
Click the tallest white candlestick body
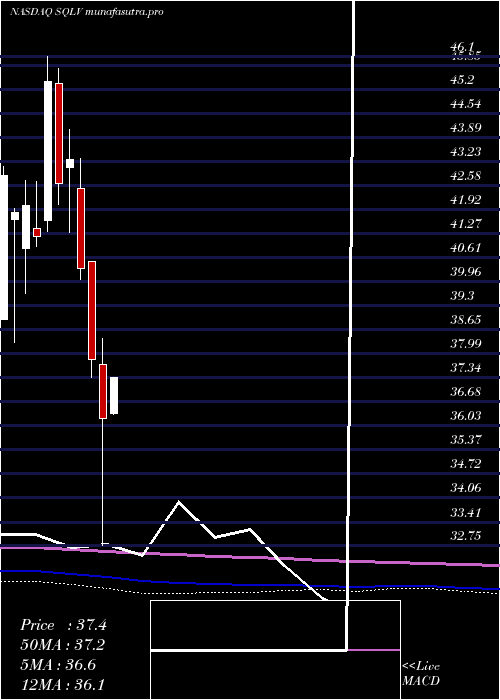point(48,151)
